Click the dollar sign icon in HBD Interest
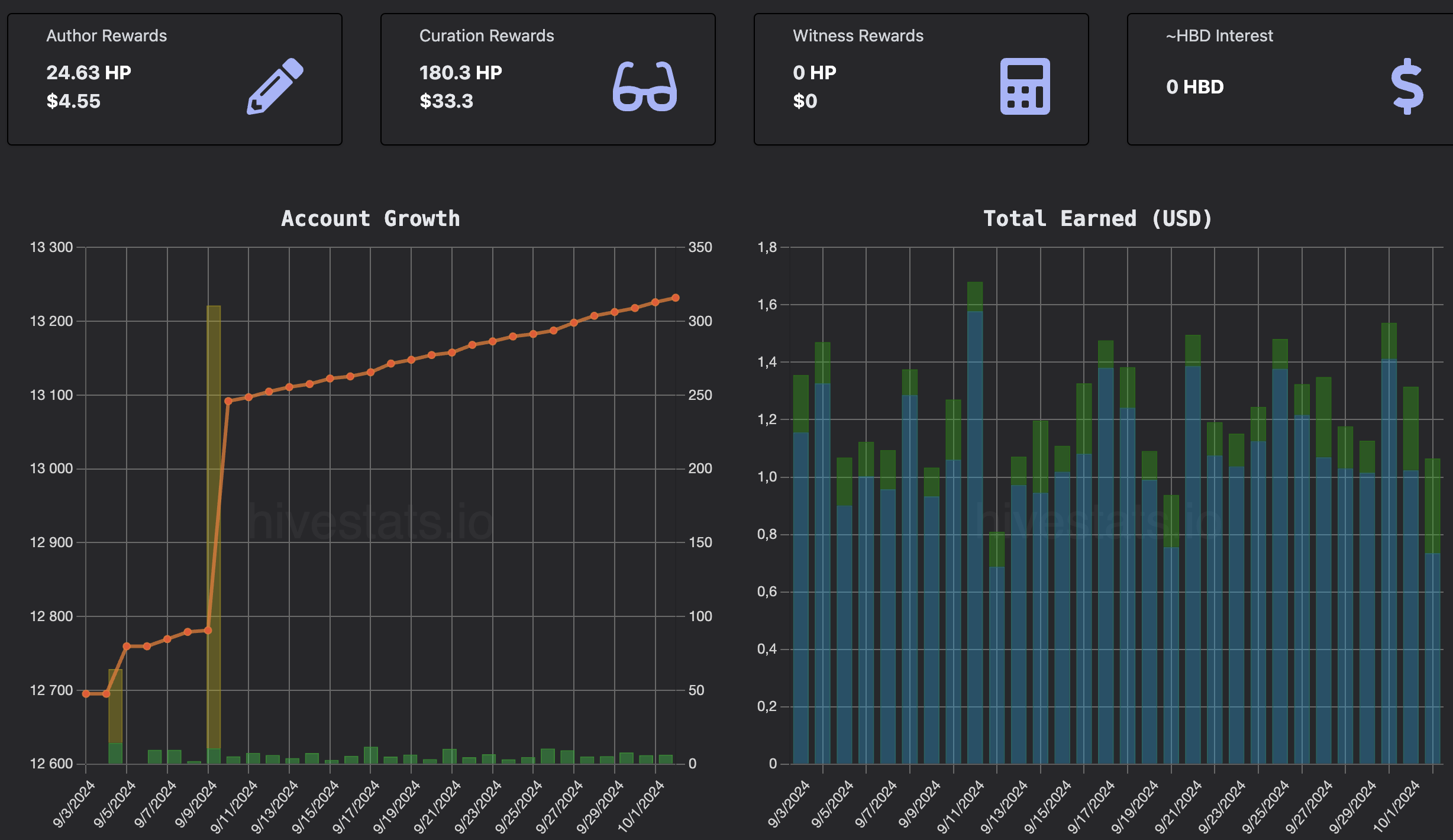The height and width of the screenshot is (840, 1453). coord(1407,86)
